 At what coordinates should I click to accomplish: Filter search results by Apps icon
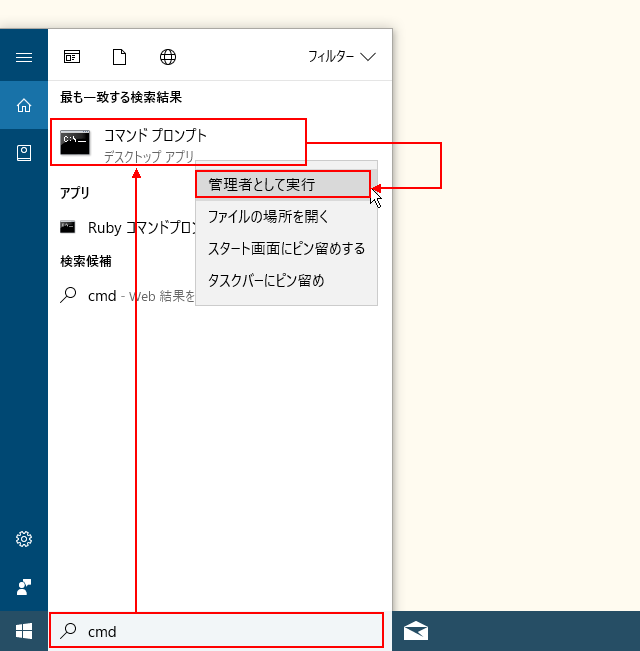[72, 56]
